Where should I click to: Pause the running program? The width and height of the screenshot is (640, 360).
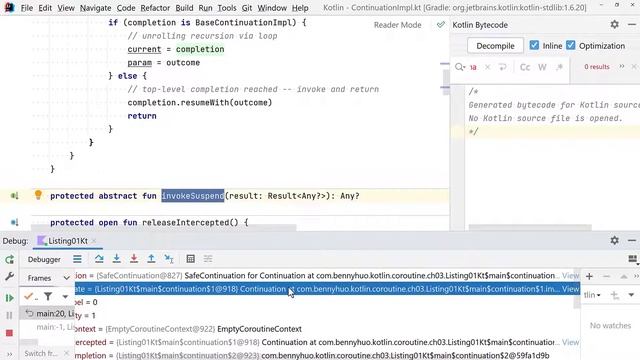(x=9, y=316)
